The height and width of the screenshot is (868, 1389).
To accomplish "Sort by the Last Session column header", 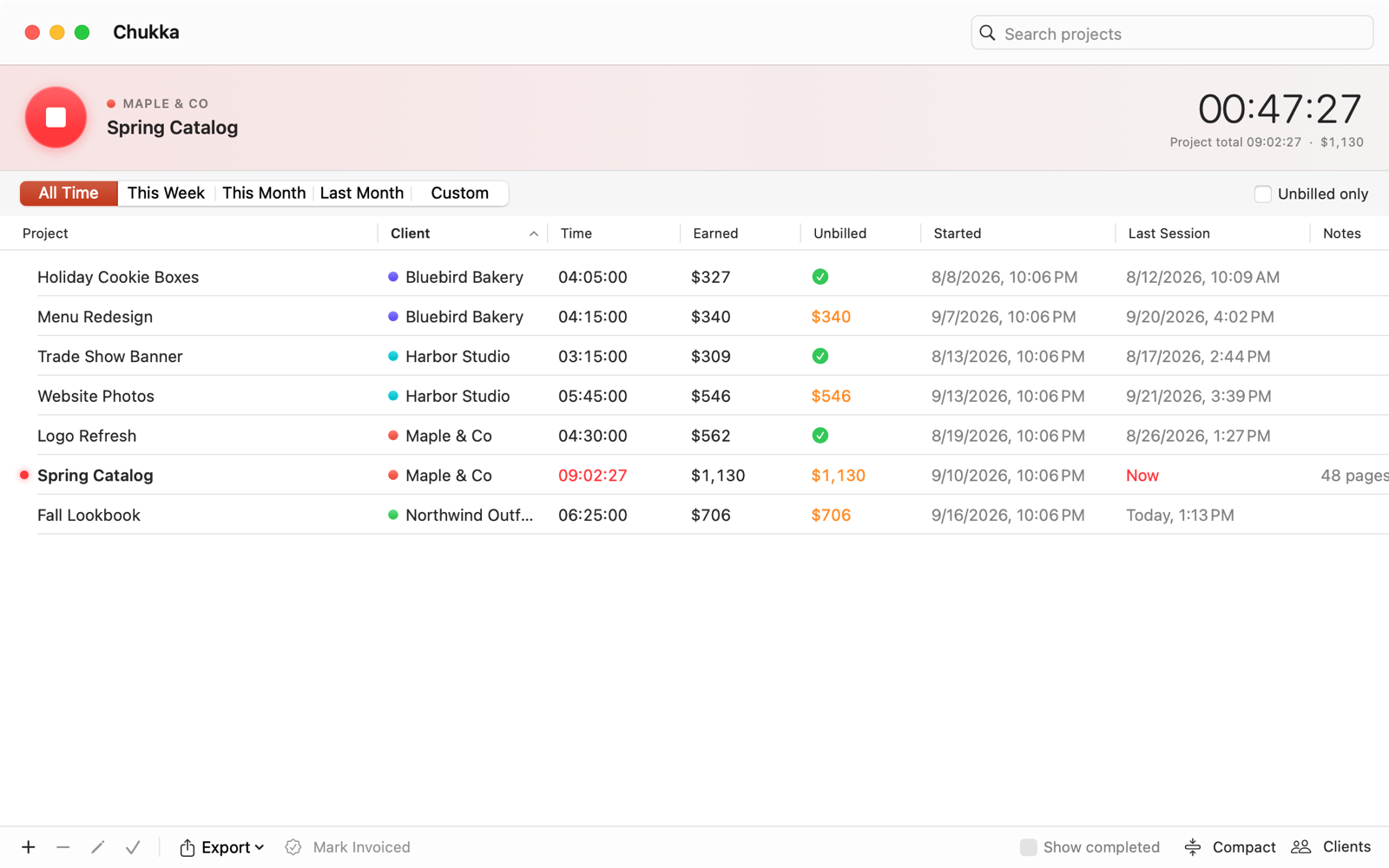I will click(x=1168, y=233).
